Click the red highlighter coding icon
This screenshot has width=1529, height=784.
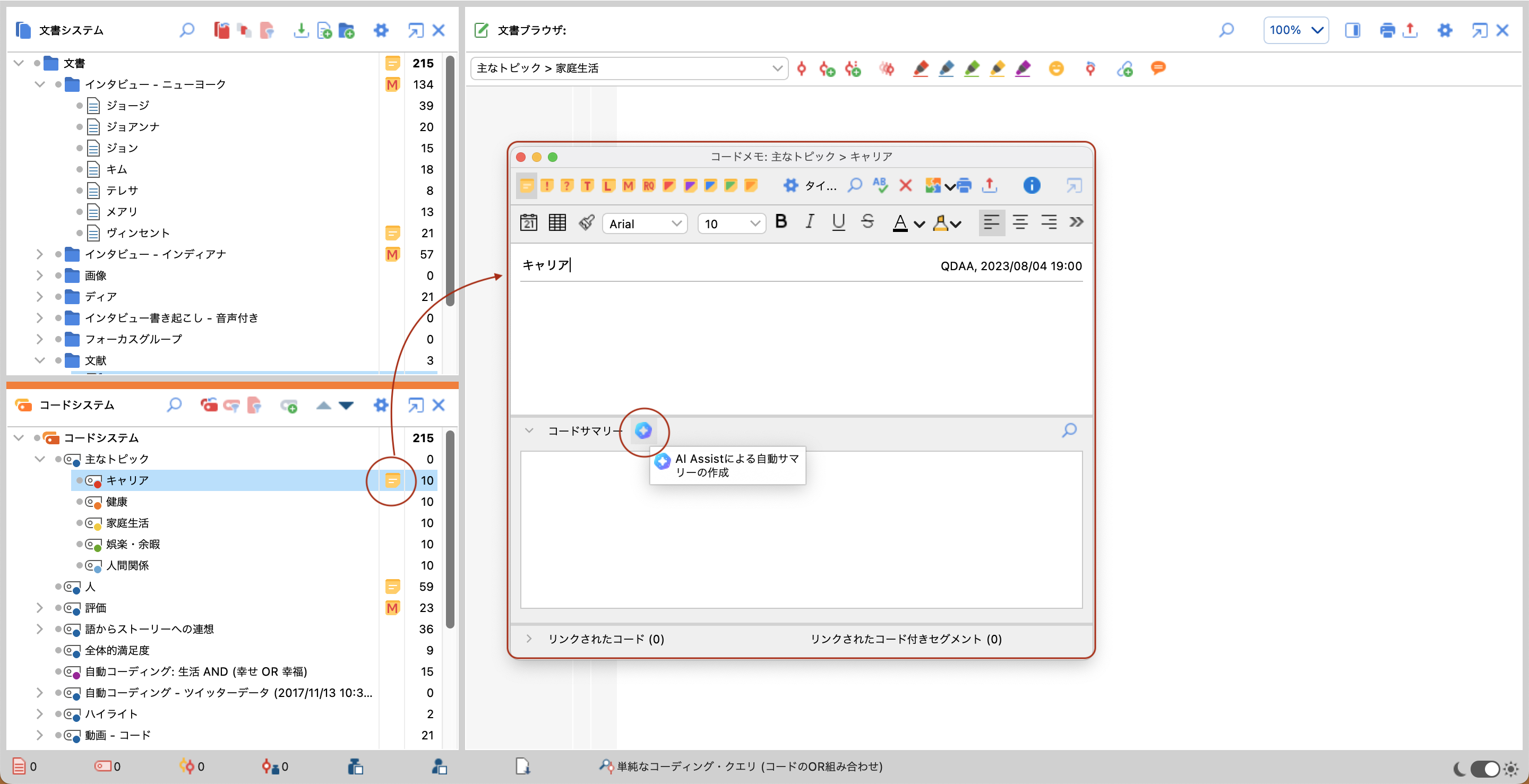coord(920,69)
